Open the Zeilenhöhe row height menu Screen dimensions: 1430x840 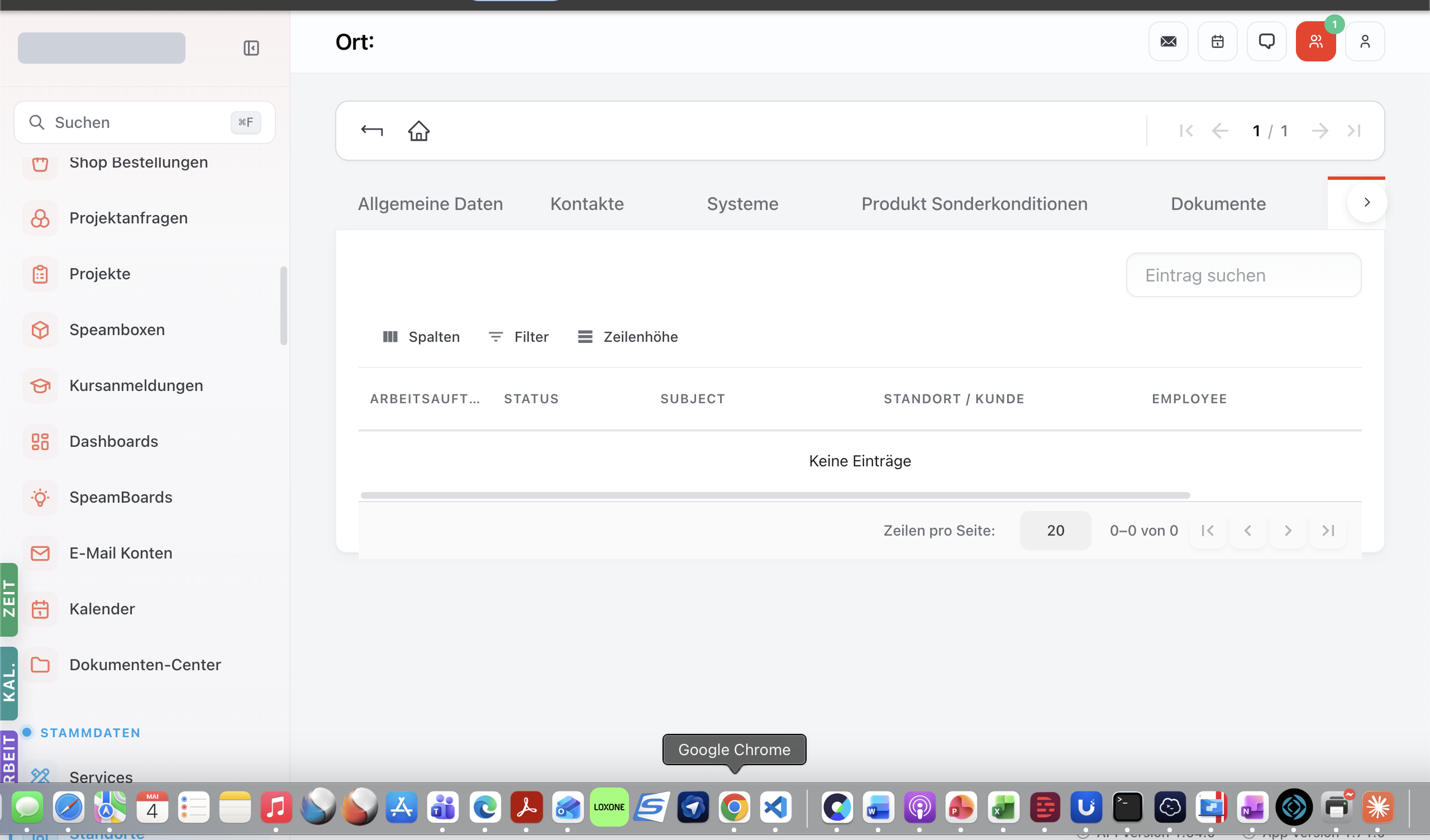tap(628, 337)
